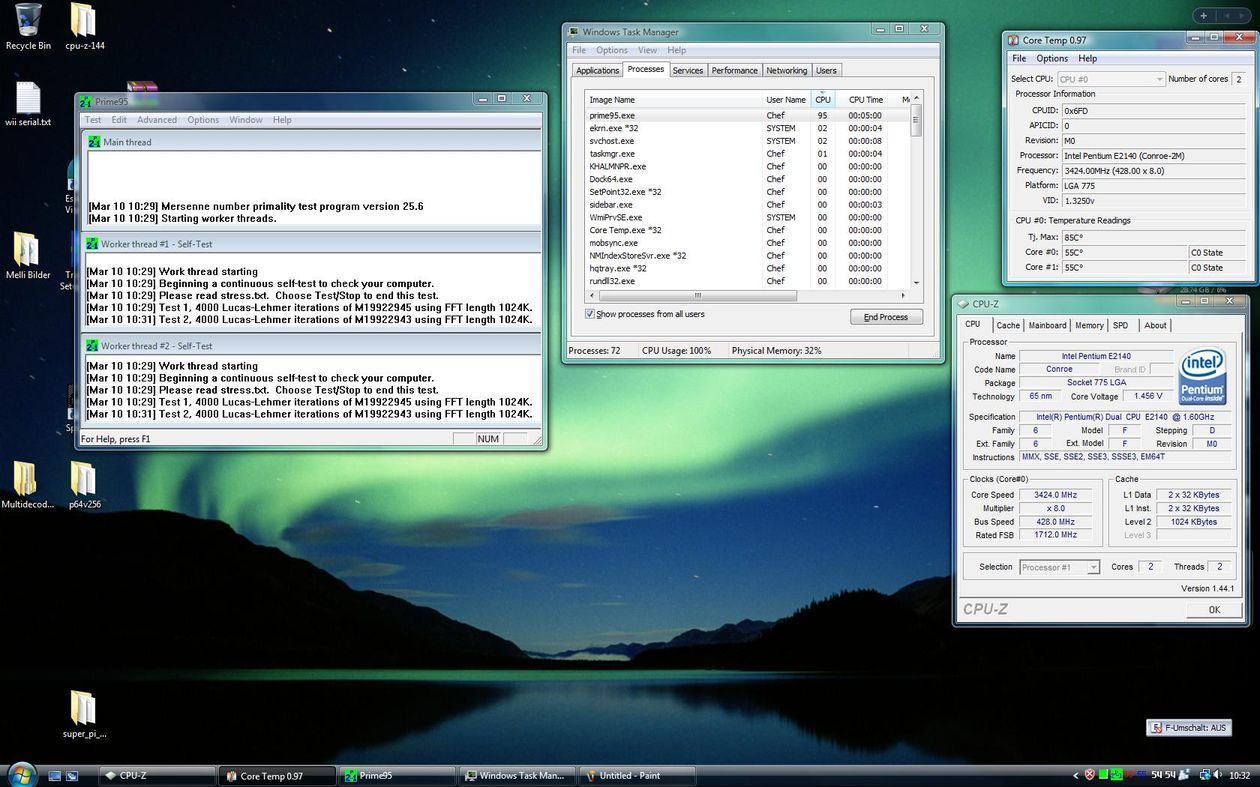Open the Window menu in Prime95
This screenshot has height=787, width=1260.
click(x=246, y=120)
